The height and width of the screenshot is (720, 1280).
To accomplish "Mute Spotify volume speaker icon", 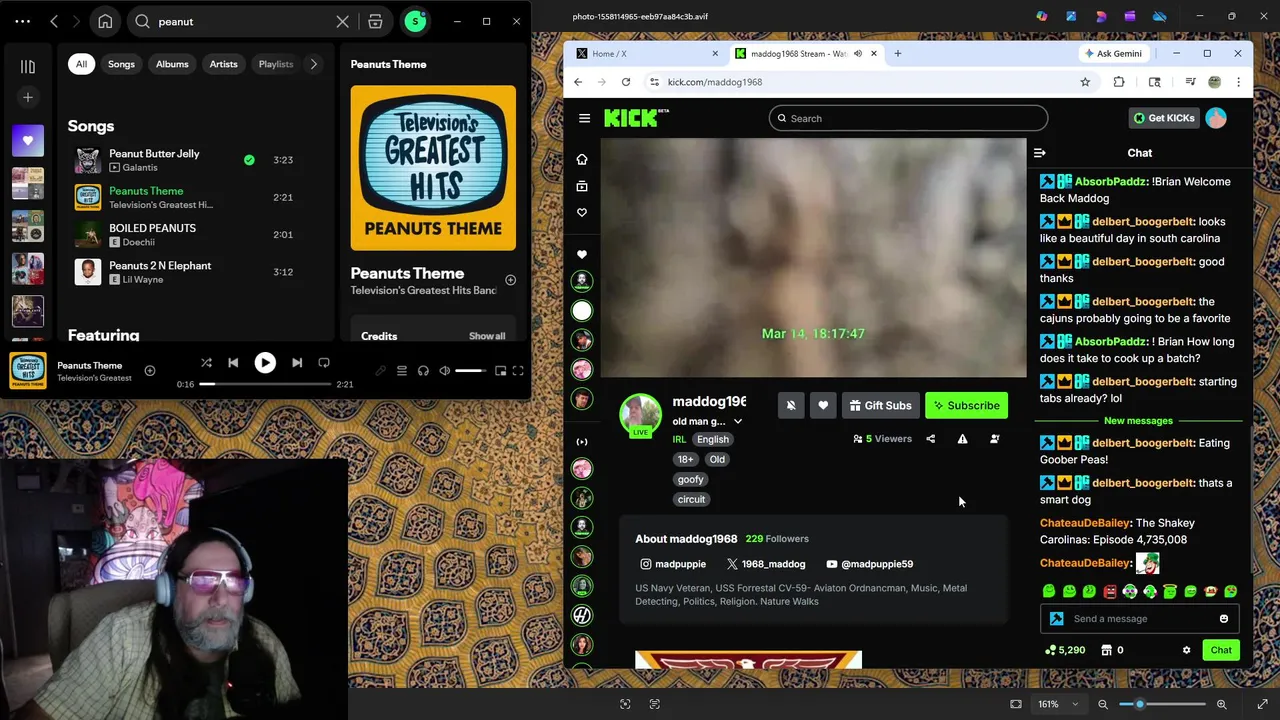I will (445, 371).
